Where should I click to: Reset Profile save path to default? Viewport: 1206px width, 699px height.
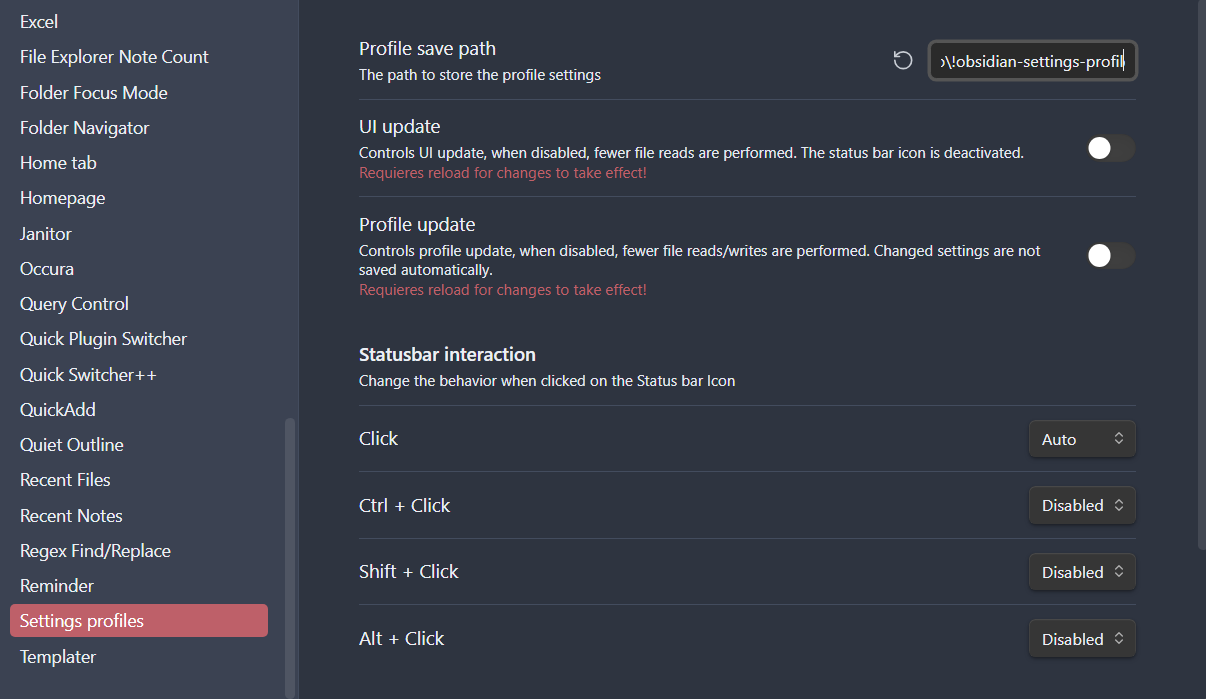[903, 61]
